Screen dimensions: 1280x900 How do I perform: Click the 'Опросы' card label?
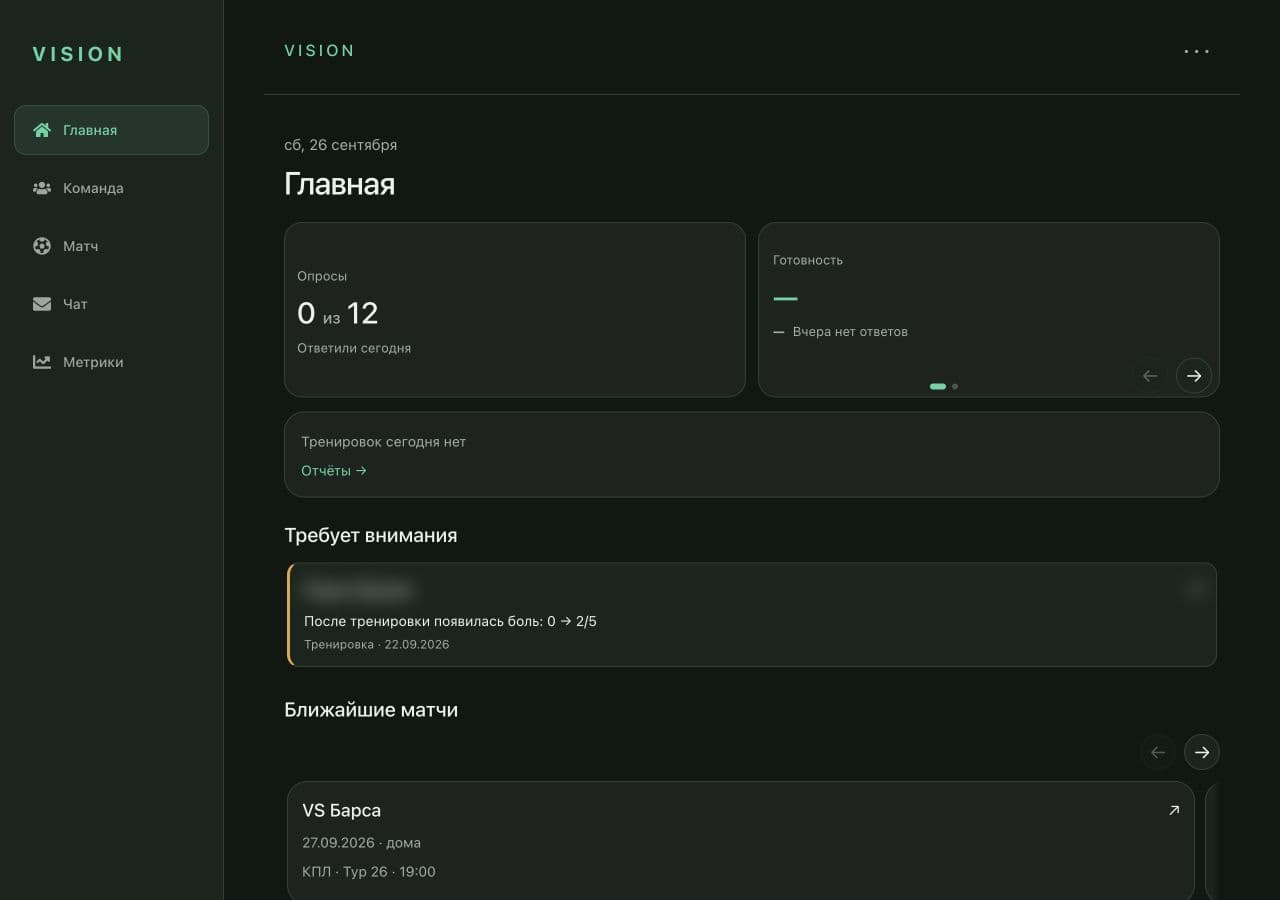322,276
